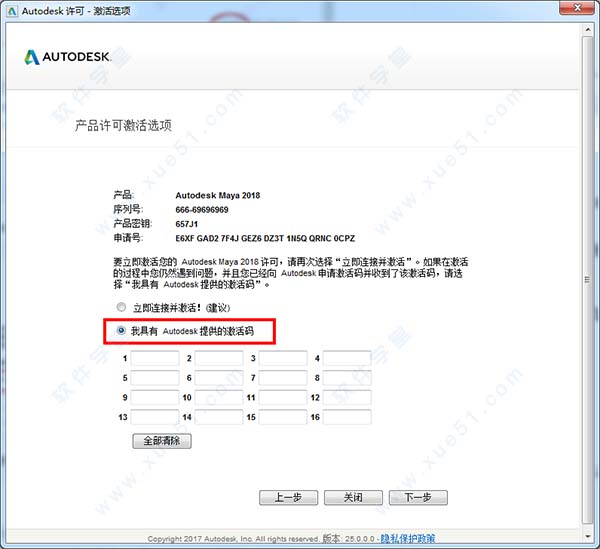Click the product key "657J1"
The image size is (600, 549).
coord(187,224)
